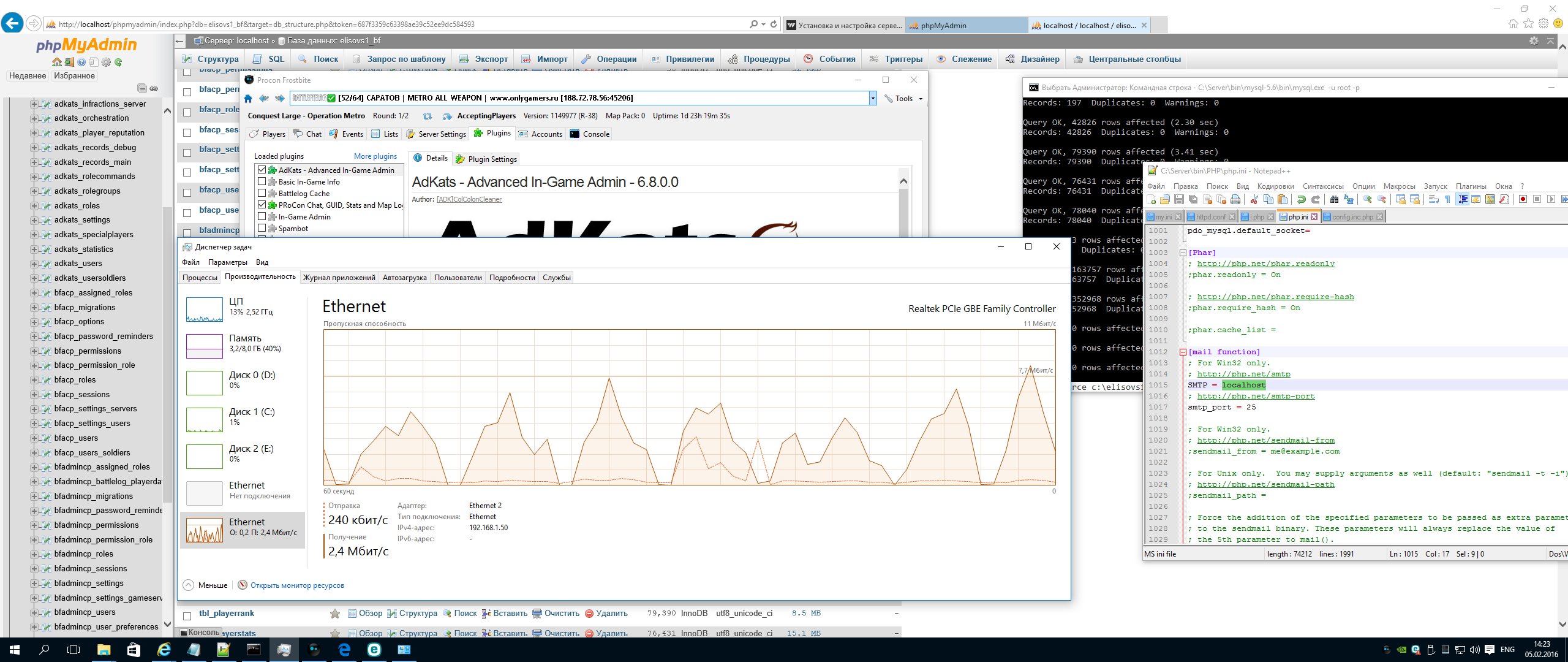1568x662 pixels.
Task: Click the Notepad++ undo icon
Action: (x=1301, y=199)
